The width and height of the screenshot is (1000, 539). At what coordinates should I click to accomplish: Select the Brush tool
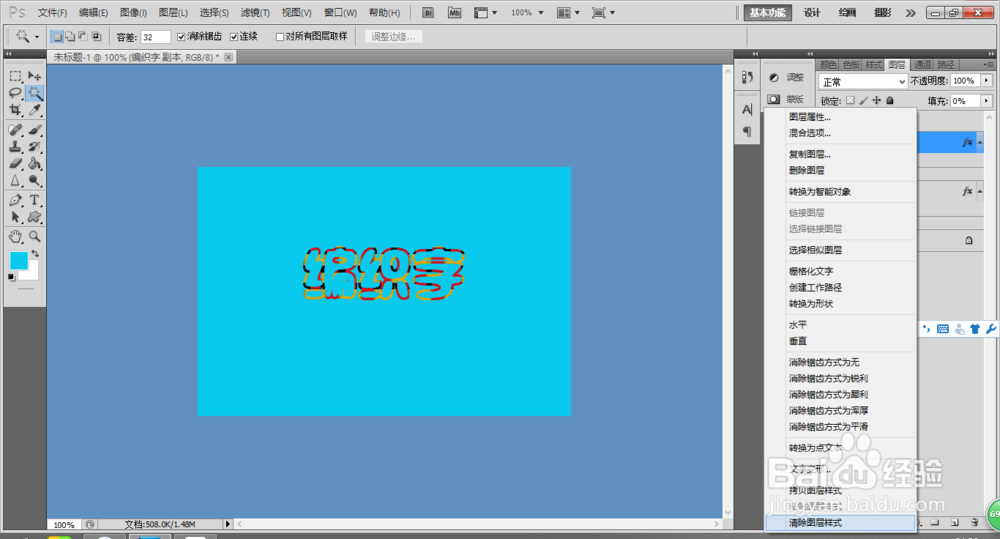[x=34, y=130]
